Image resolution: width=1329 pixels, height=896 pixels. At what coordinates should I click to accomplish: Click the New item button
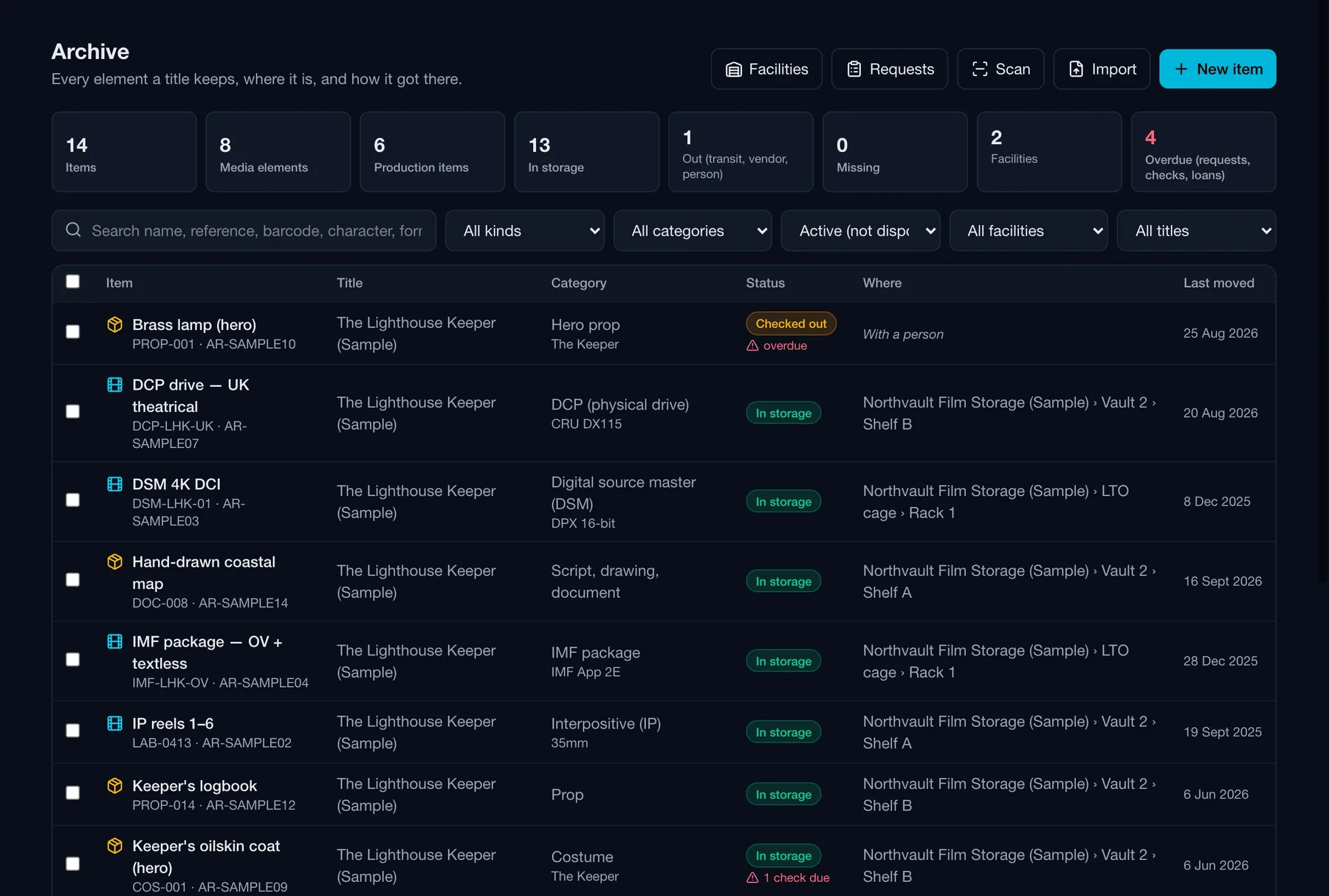1218,69
